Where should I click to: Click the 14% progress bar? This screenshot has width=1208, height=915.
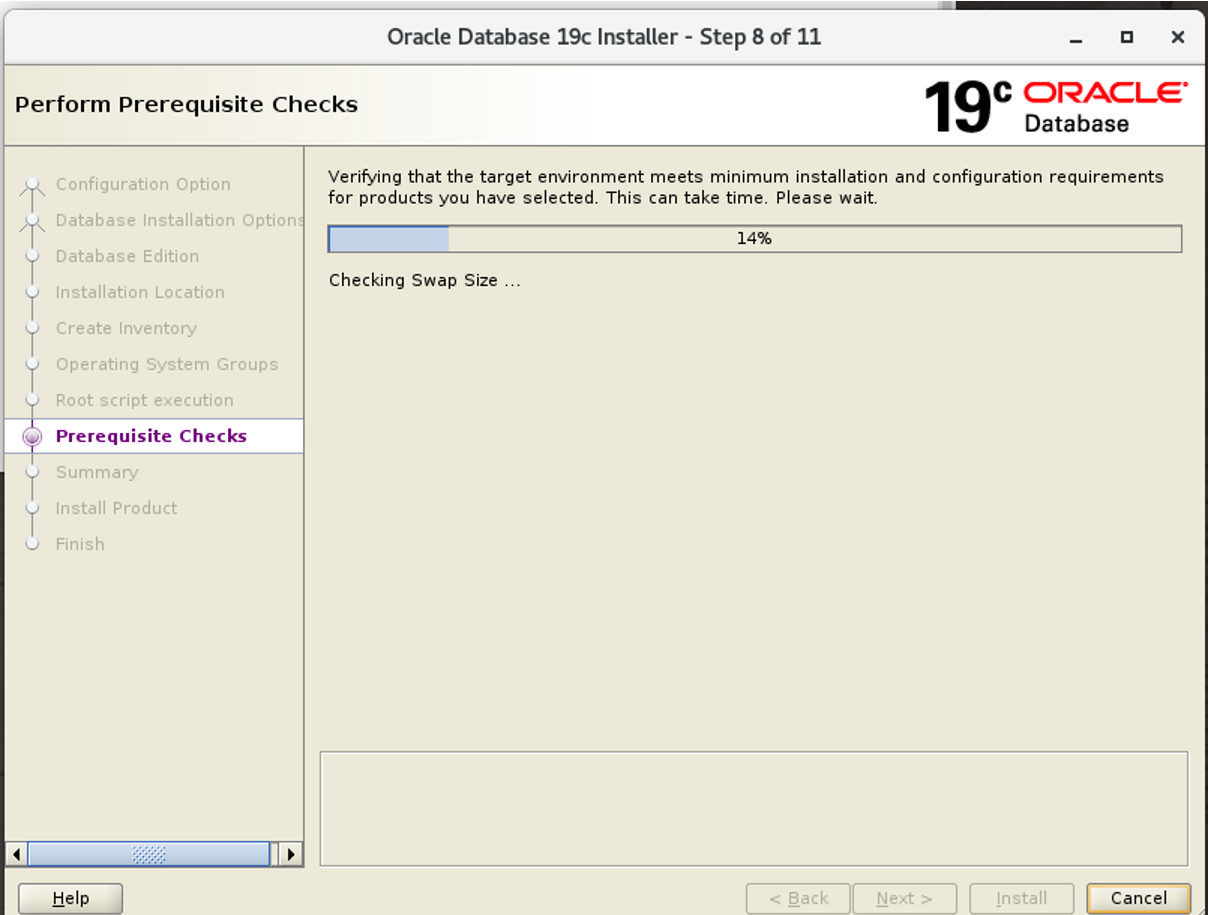point(755,239)
